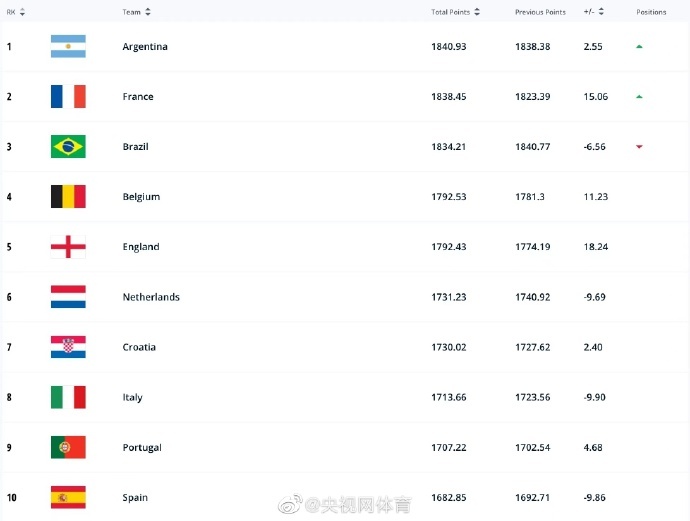Click the England flag icon
The height and width of the screenshot is (521, 690).
68,247
